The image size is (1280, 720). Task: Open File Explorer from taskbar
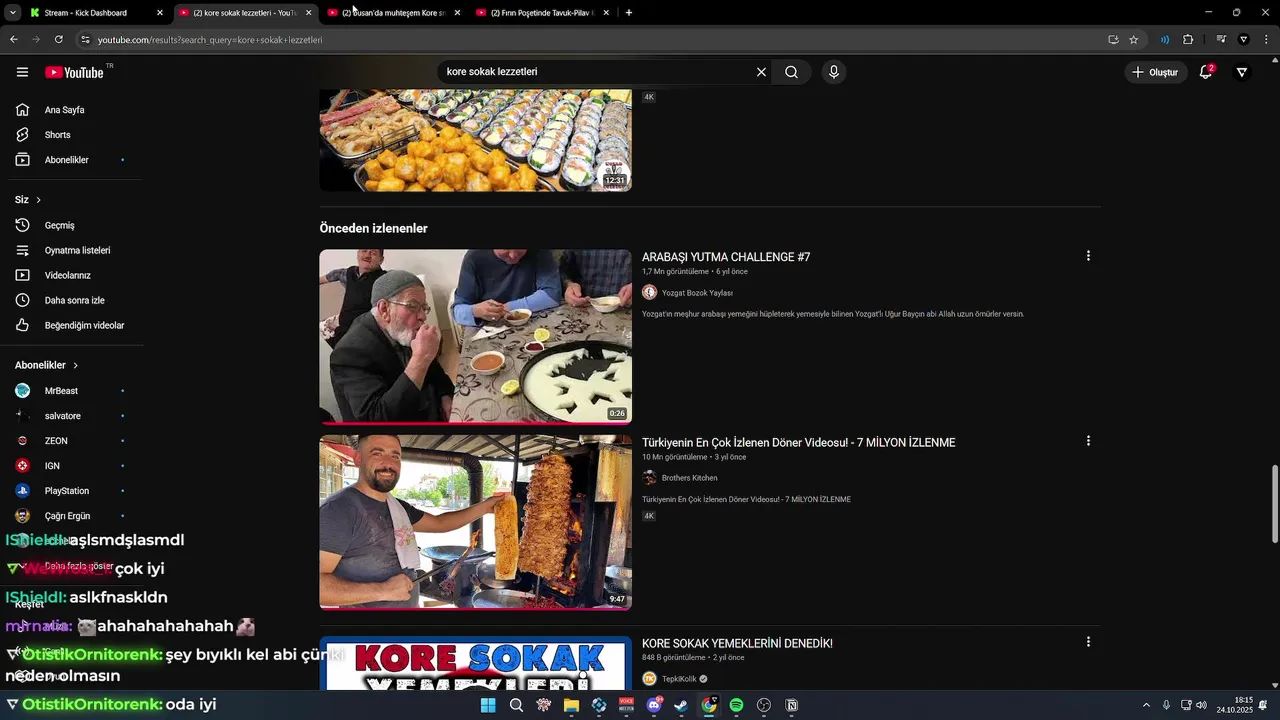571,705
